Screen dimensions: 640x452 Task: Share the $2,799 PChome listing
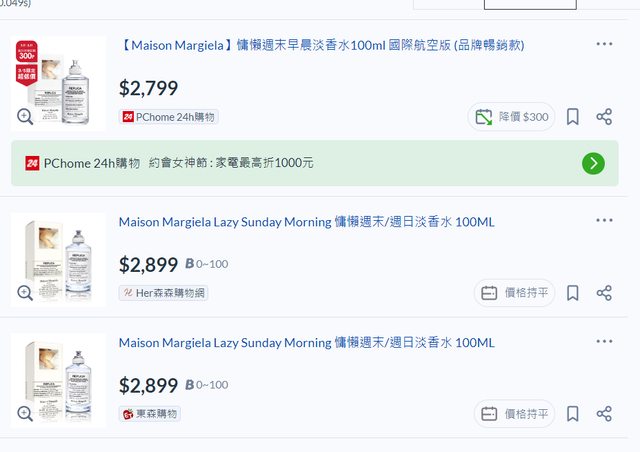[x=604, y=117]
